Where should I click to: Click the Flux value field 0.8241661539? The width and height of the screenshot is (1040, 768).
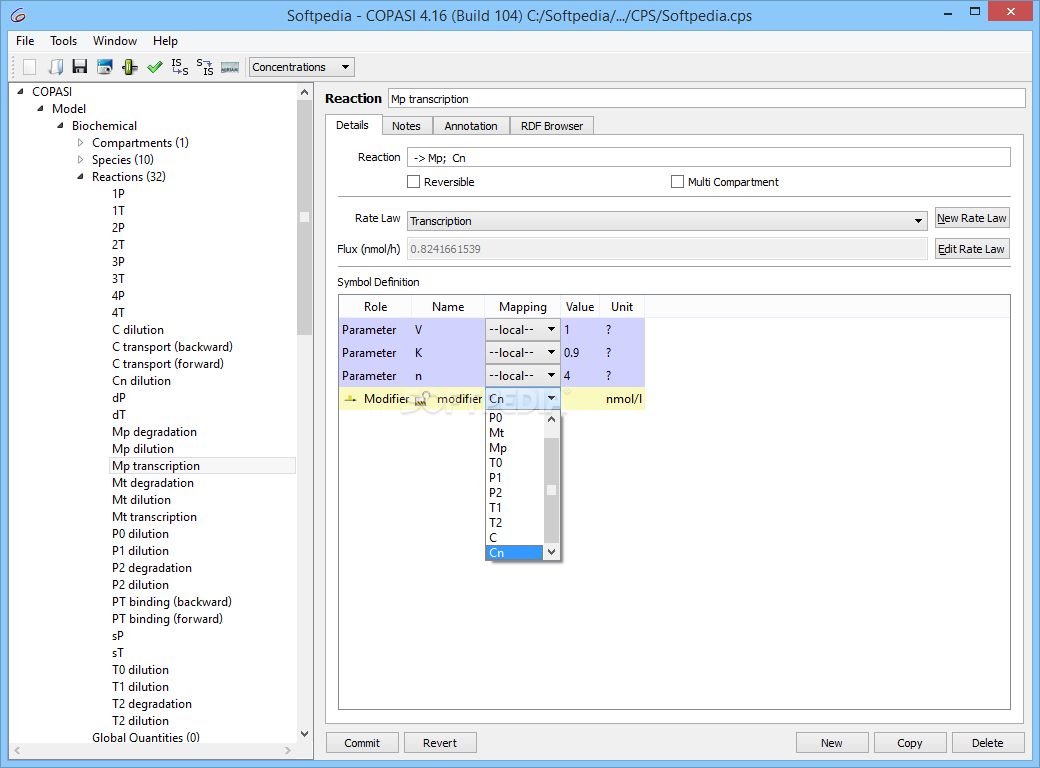point(667,249)
